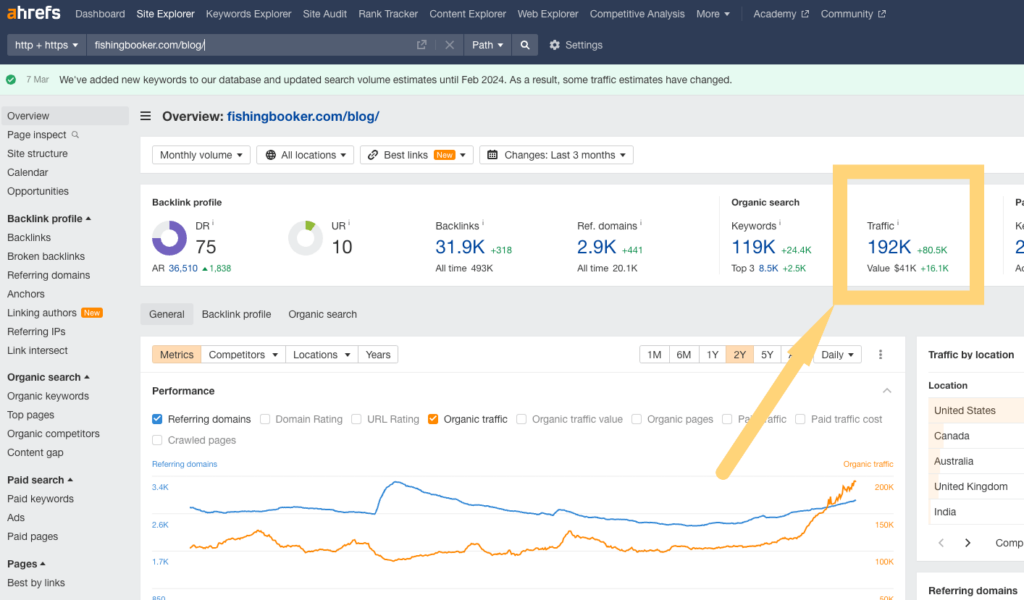Click the search magnifier button
The width and height of the screenshot is (1024, 600).
coord(524,45)
